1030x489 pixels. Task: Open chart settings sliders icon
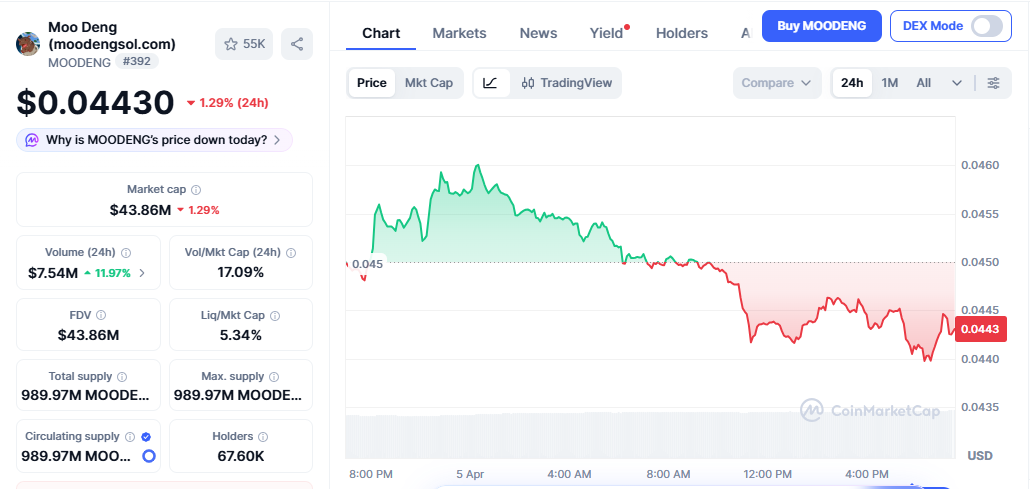point(994,83)
